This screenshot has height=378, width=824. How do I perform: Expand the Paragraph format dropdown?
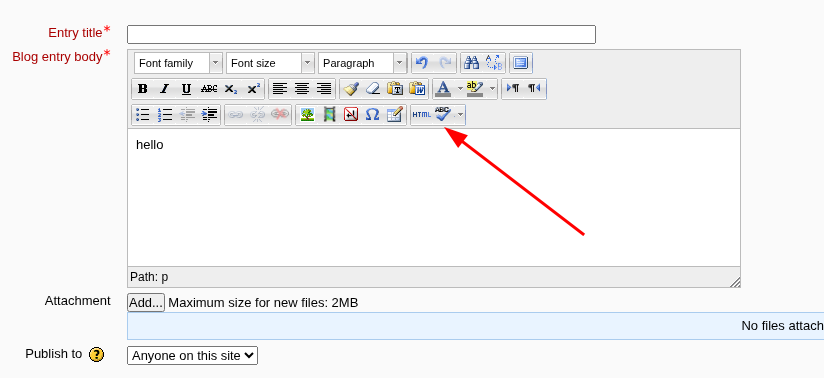pyautogui.click(x=363, y=63)
